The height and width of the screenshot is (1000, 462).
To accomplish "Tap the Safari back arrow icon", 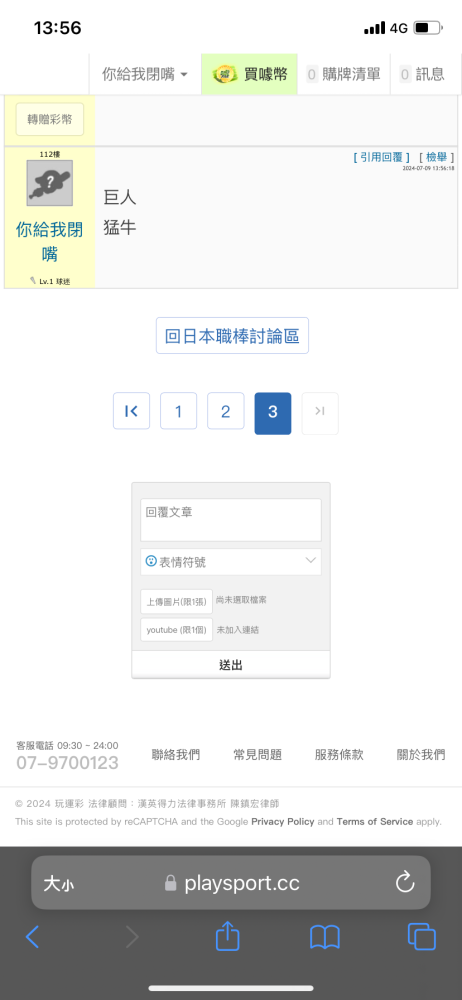I will pyautogui.click(x=33, y=937).
